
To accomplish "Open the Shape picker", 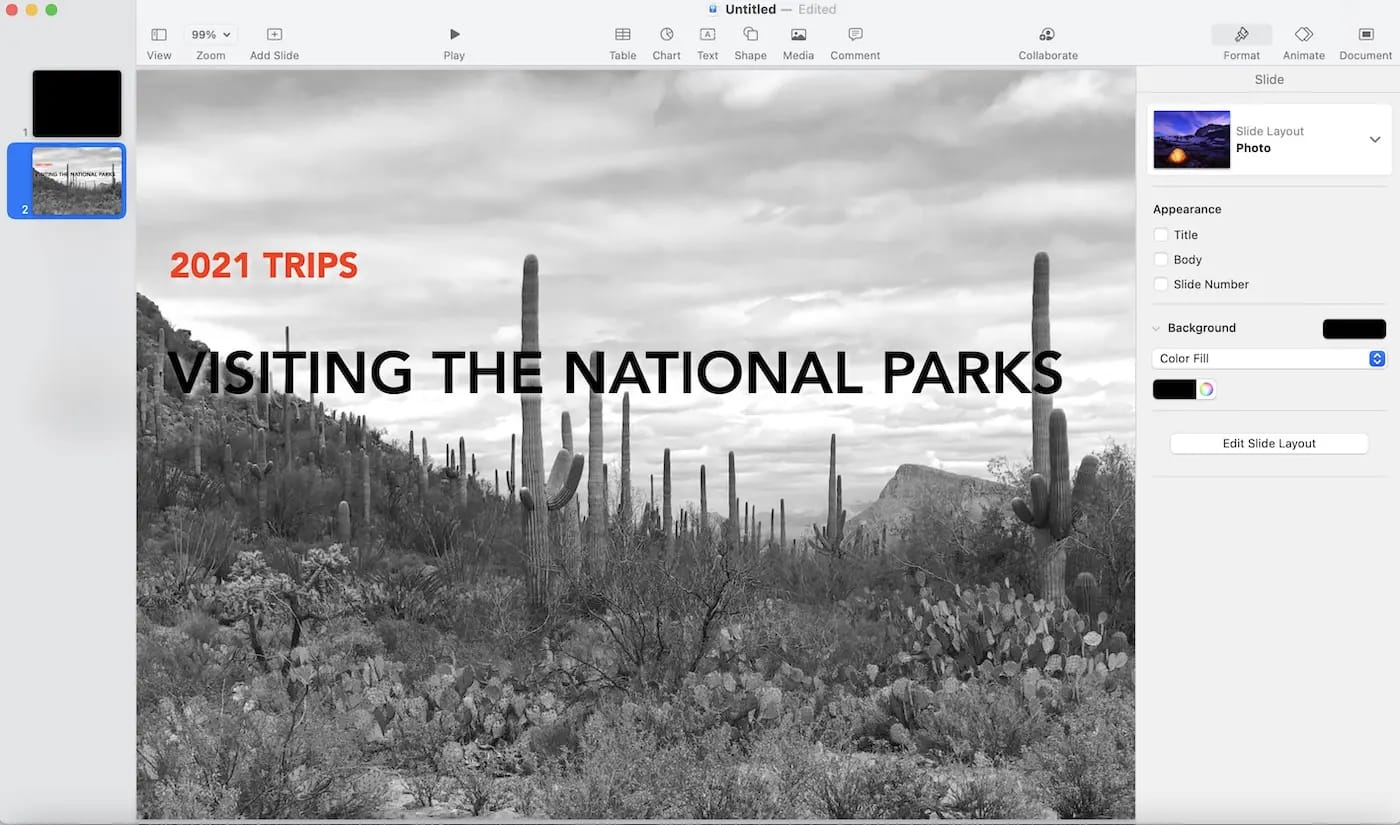I will point(750,40).
